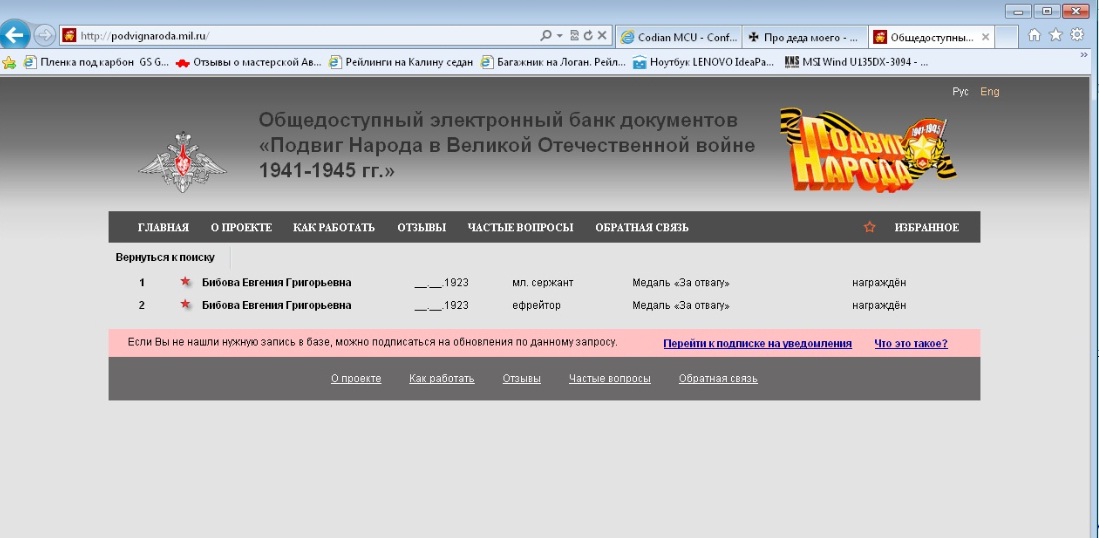
Task: Click the URL address bar field
Action: (x=300, y=36)
